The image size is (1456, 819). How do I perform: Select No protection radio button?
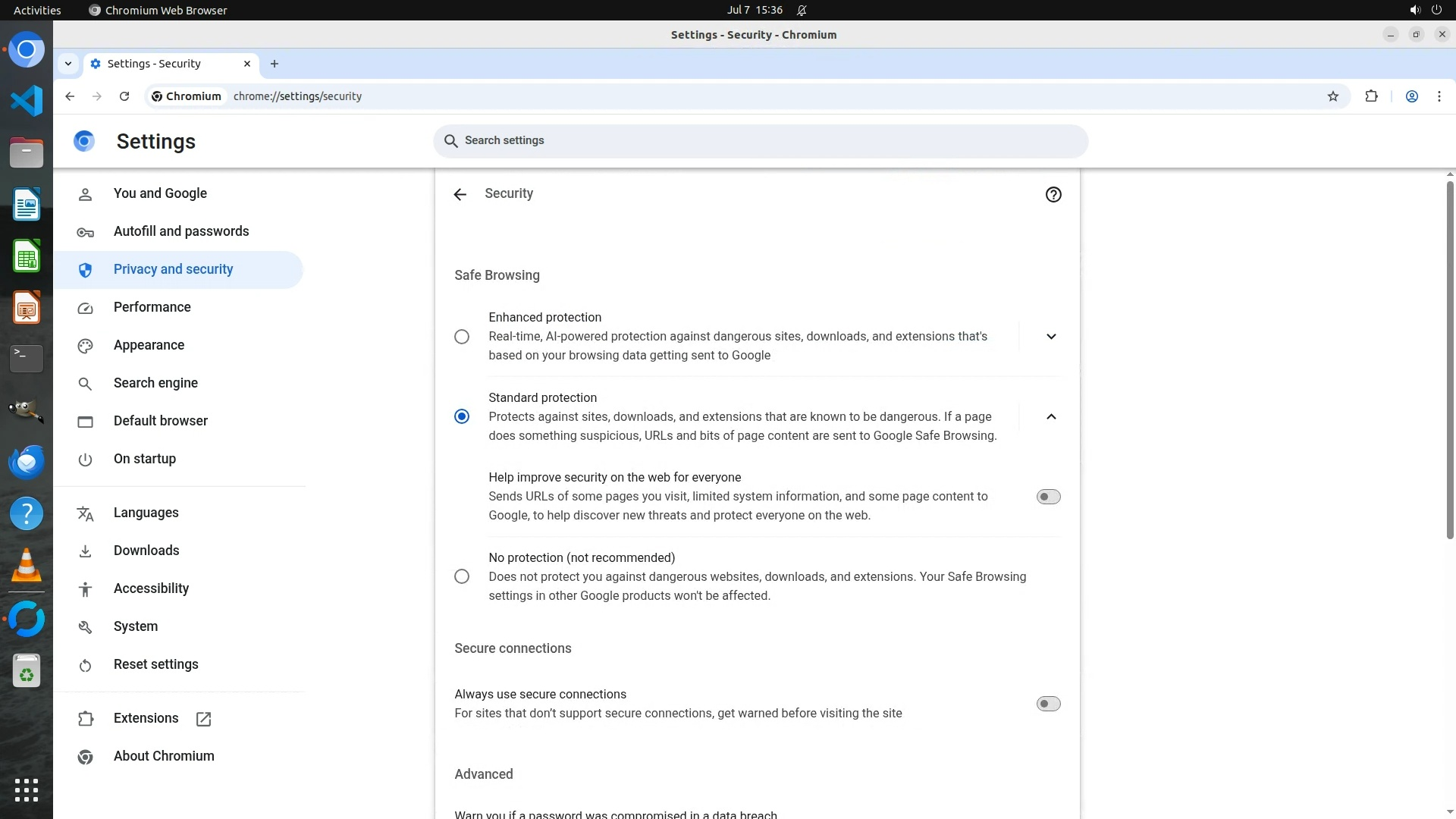point(461,576)
